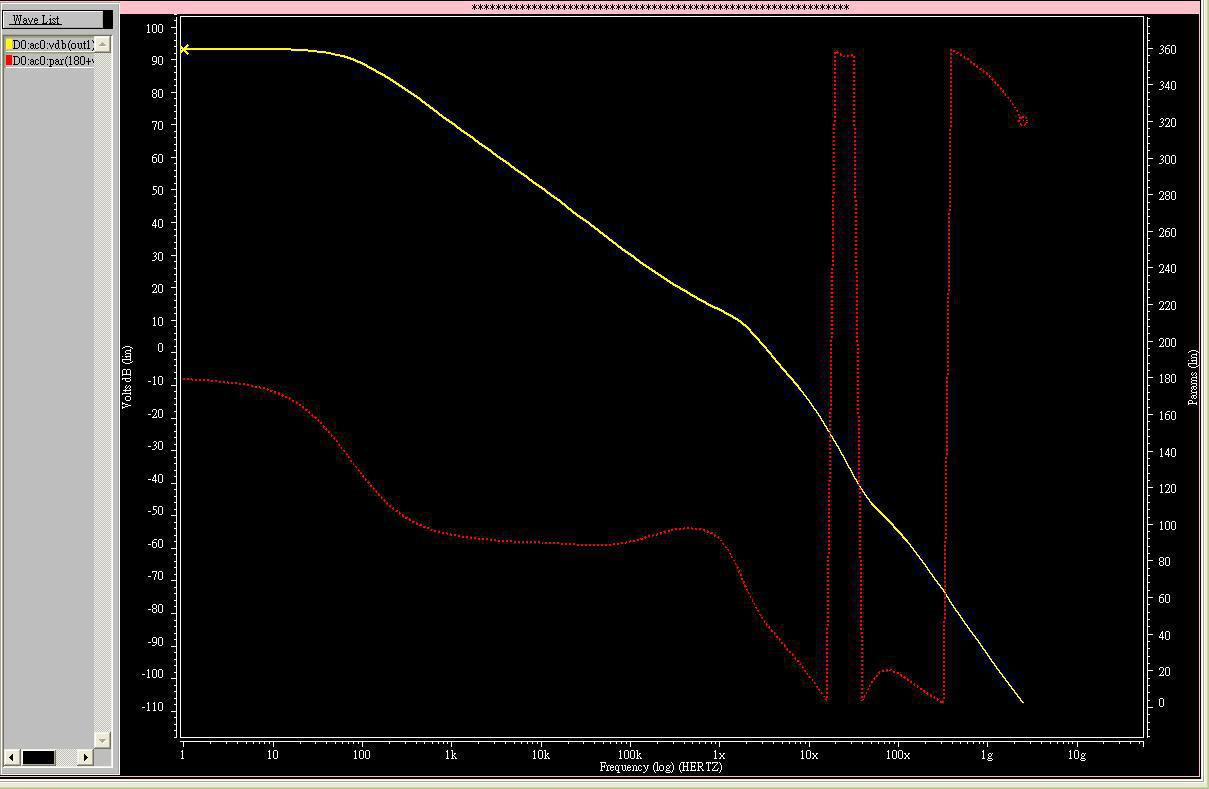
Task: Click the black box beside Wave List
Action: point(108,19)
